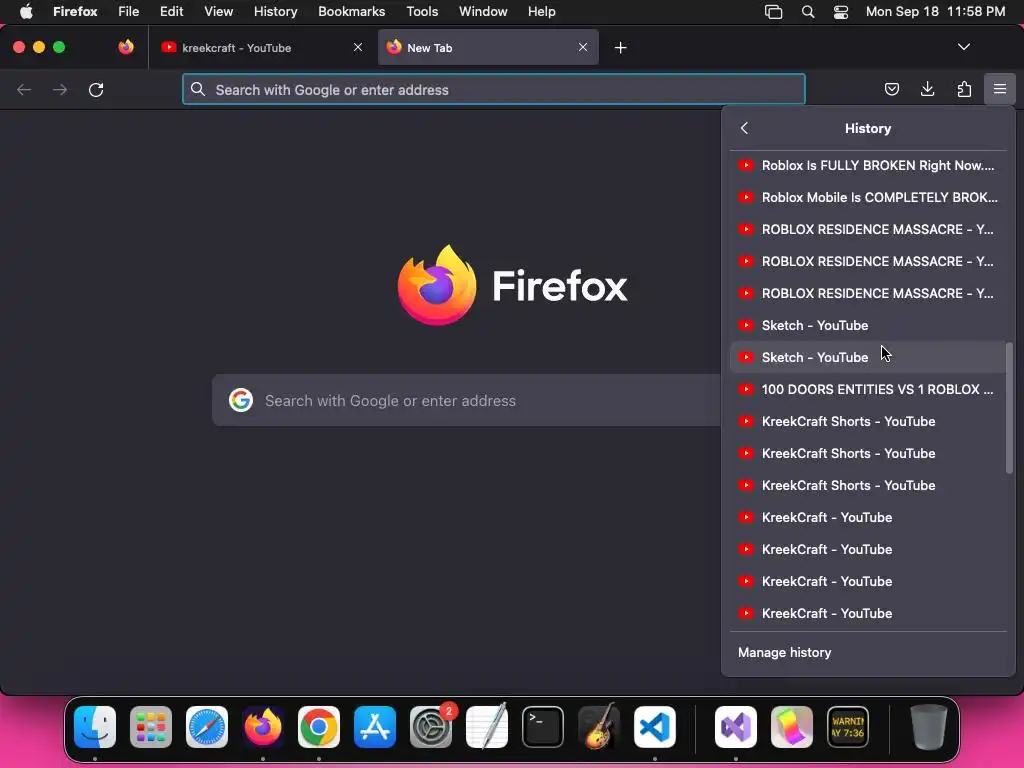1024x768 pixels.
Task: Reload the current page
Action: point(96,89)
